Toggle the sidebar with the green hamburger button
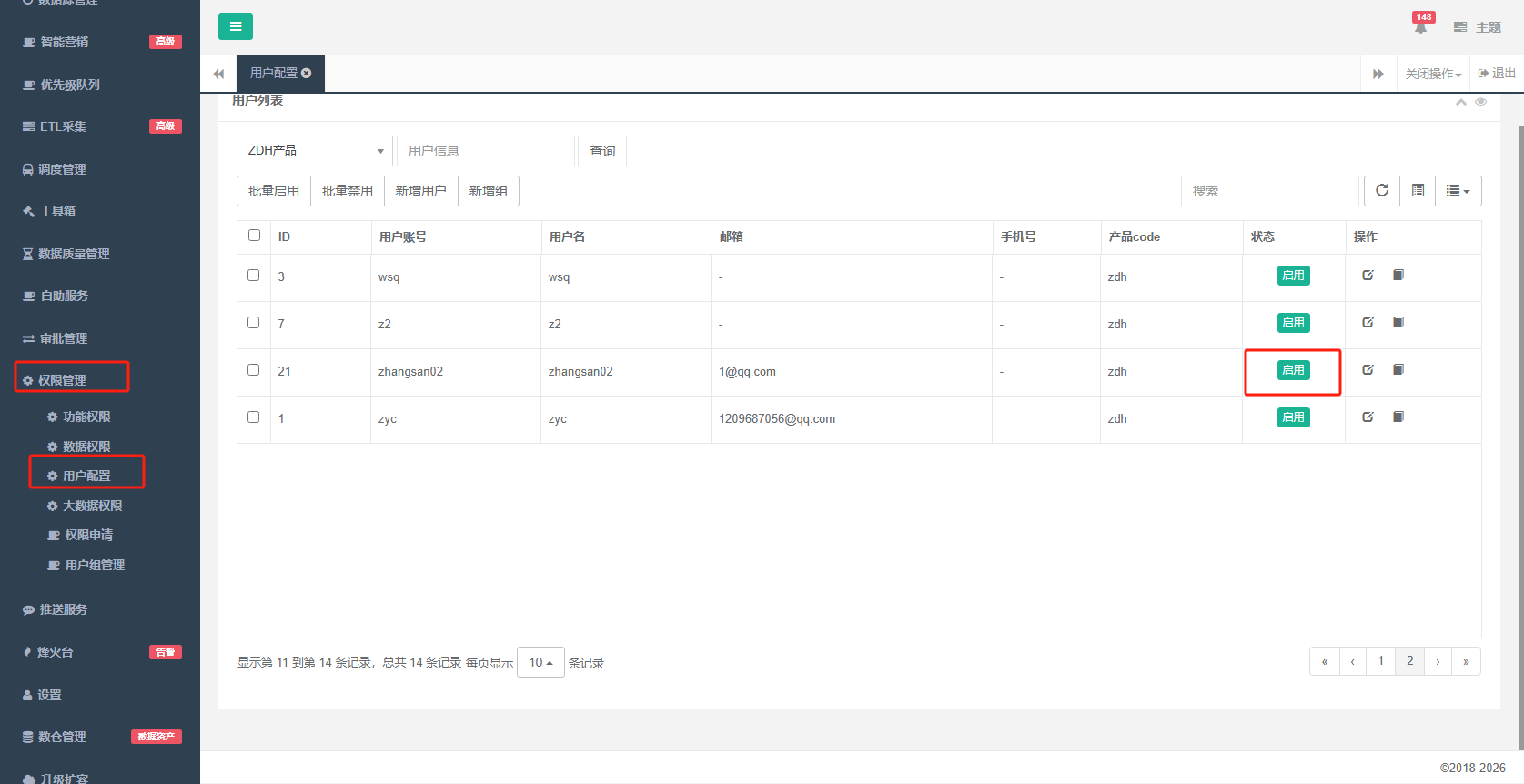 (x=236, y=26)
